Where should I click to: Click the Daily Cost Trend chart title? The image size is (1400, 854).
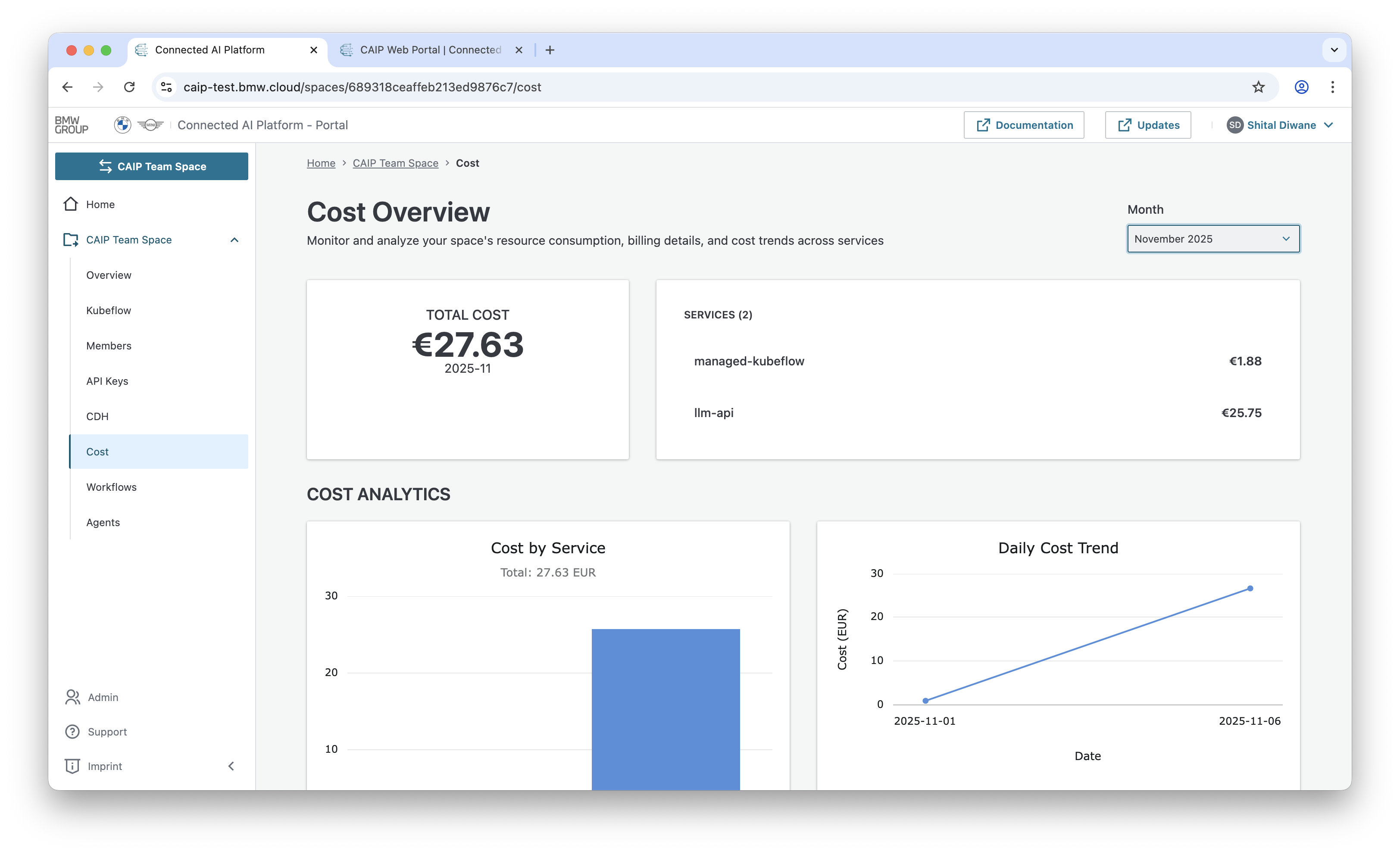coord(1058,548)
